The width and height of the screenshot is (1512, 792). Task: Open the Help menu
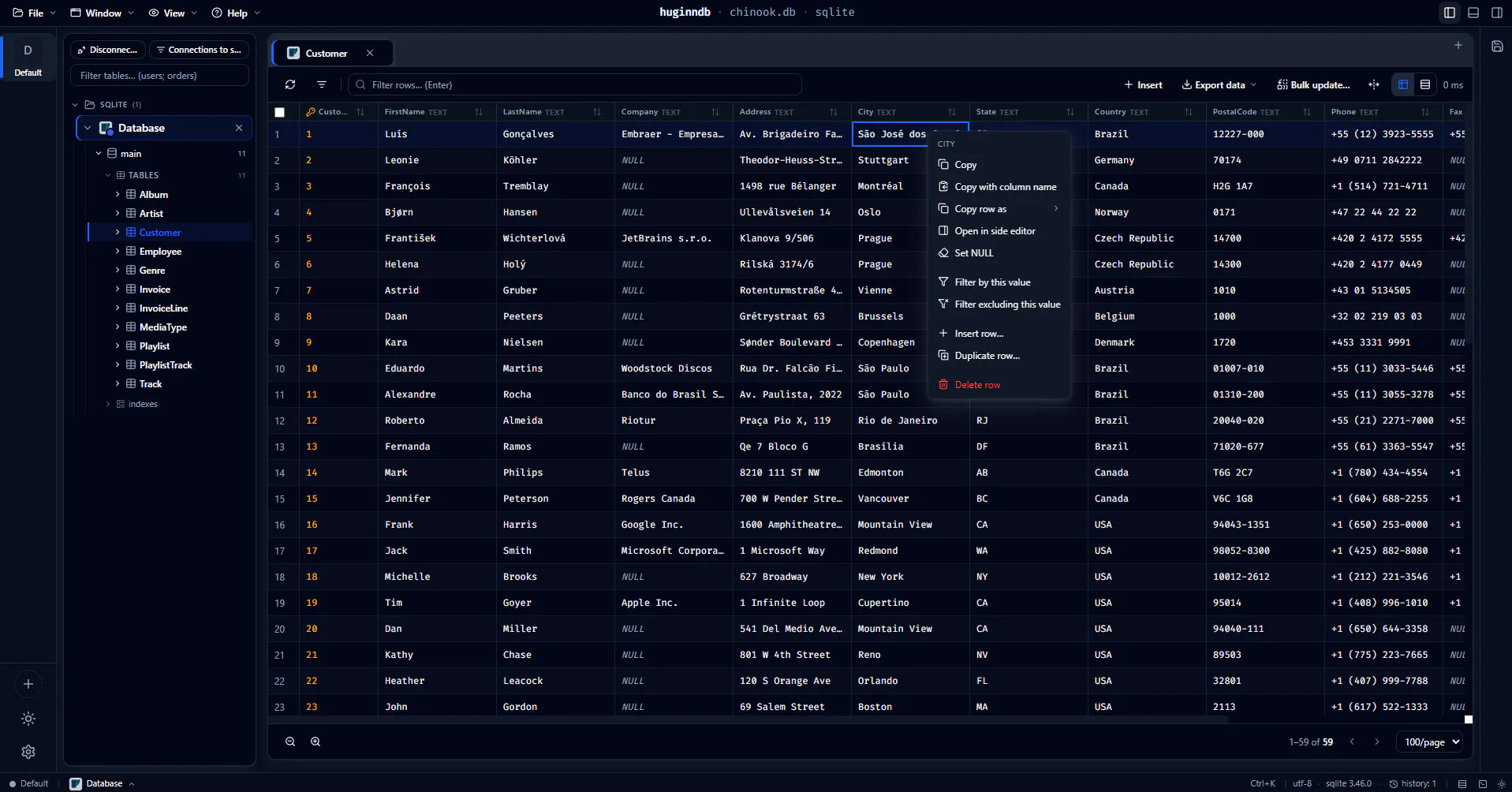(x=235, y=13)
